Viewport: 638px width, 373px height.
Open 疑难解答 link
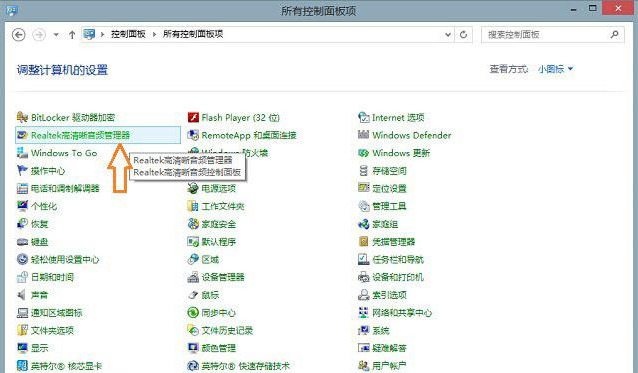pyautogui.click(x=389, y=348)
